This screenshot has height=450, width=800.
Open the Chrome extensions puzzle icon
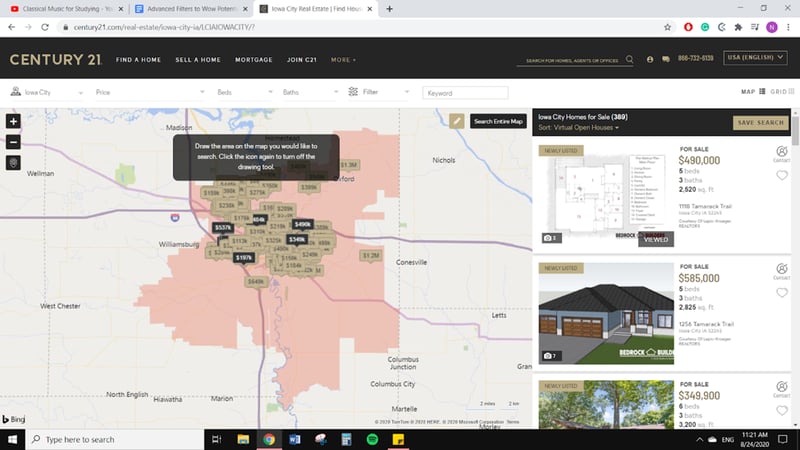point(738,27)
